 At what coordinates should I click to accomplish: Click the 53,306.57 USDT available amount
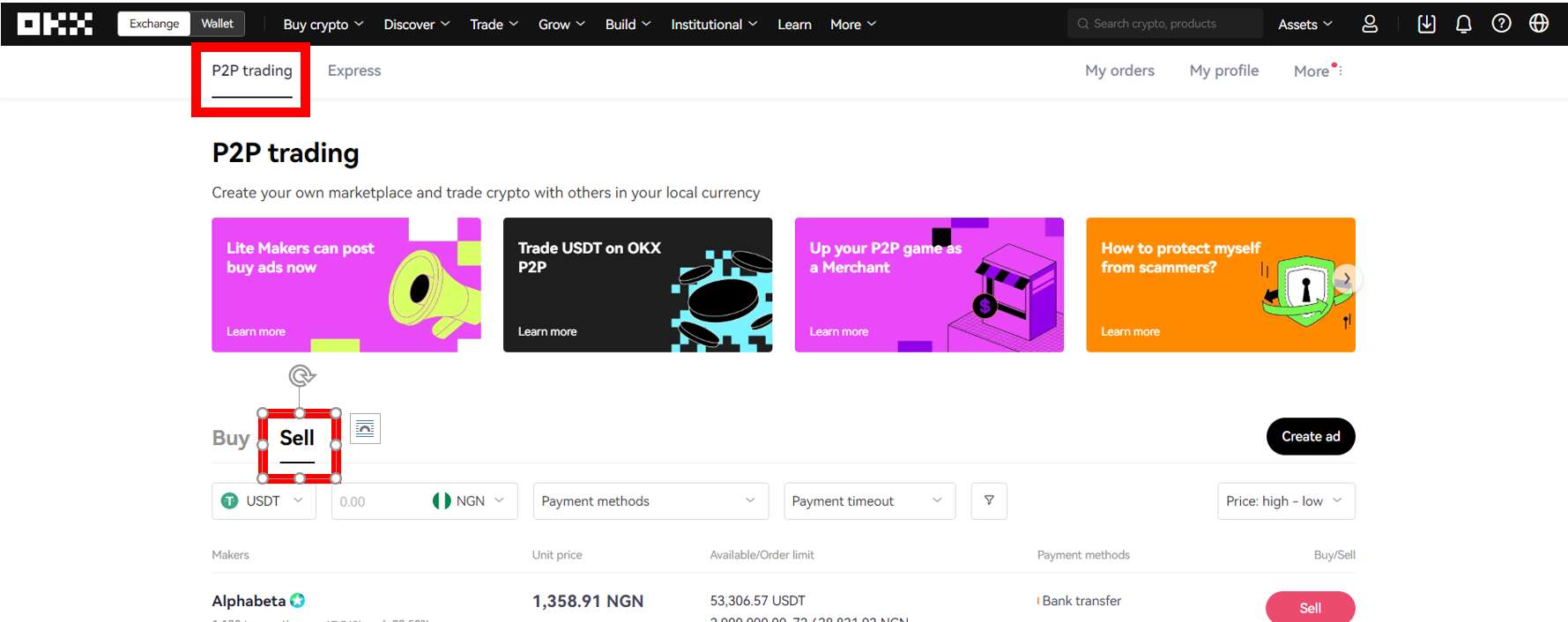[758, 601]
